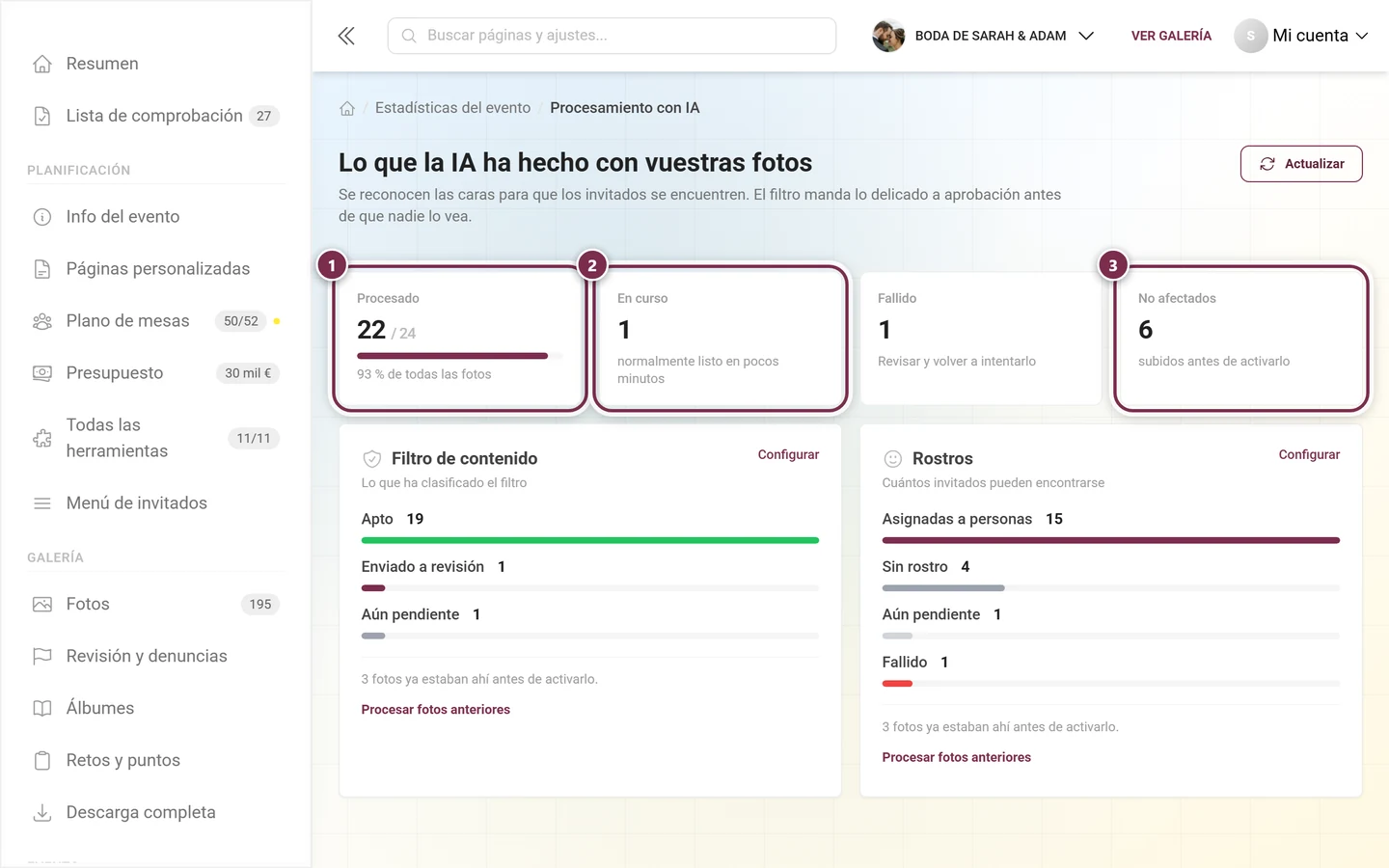Click the Todas las herramientas 11/11 badge
The image size is (1389, 868).
click(254, 438)
